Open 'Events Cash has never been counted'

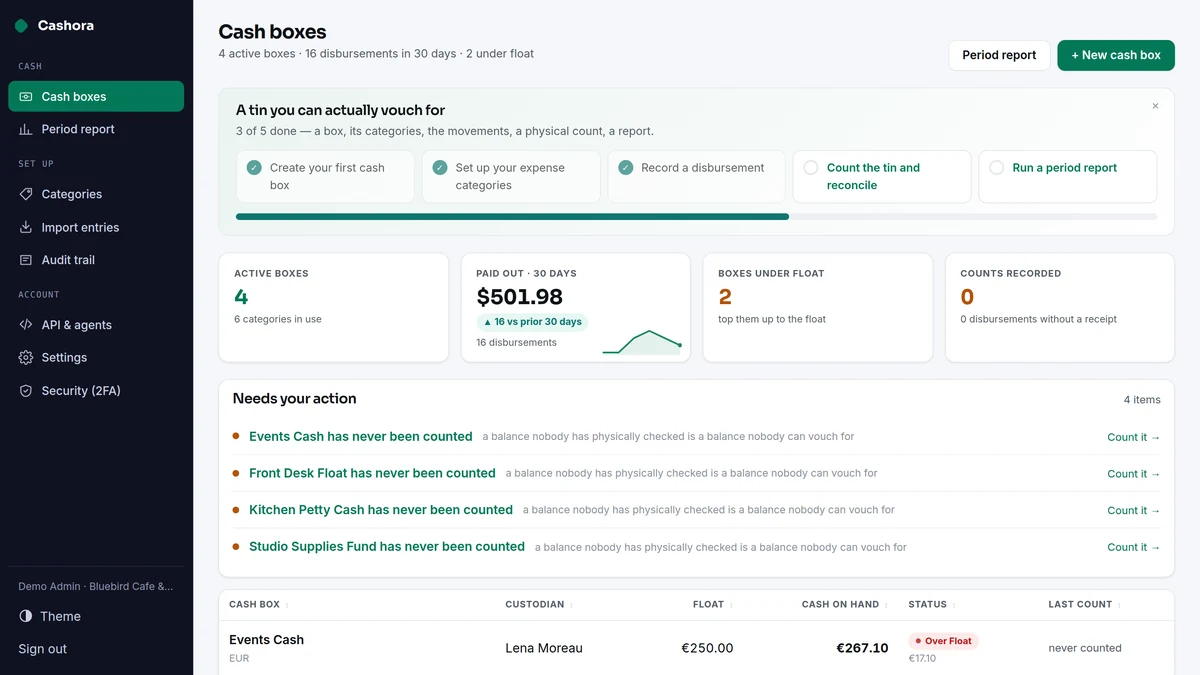[360, 437]
